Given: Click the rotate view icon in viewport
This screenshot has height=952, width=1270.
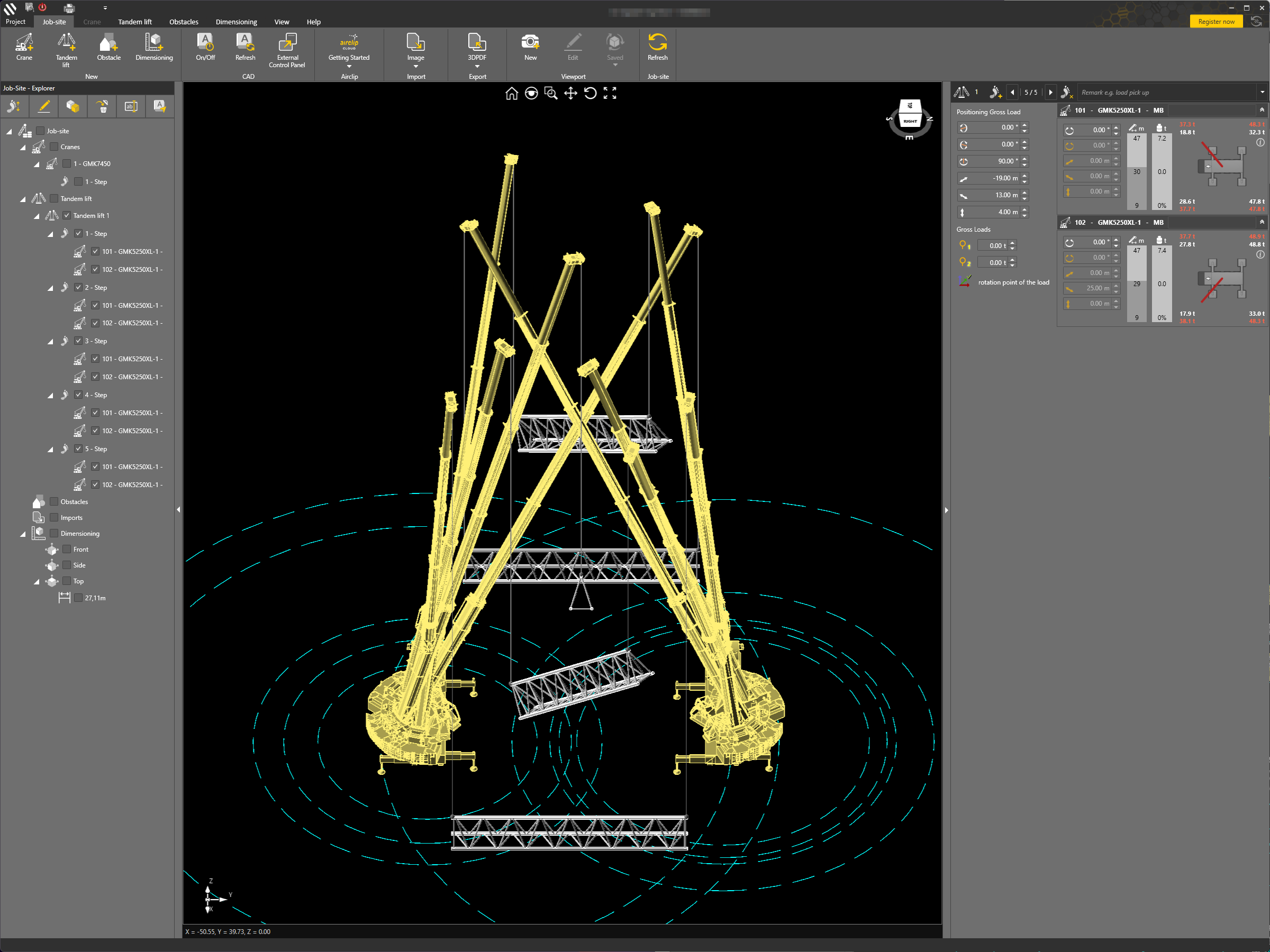Looking at the screenshot, I should 590,94.
